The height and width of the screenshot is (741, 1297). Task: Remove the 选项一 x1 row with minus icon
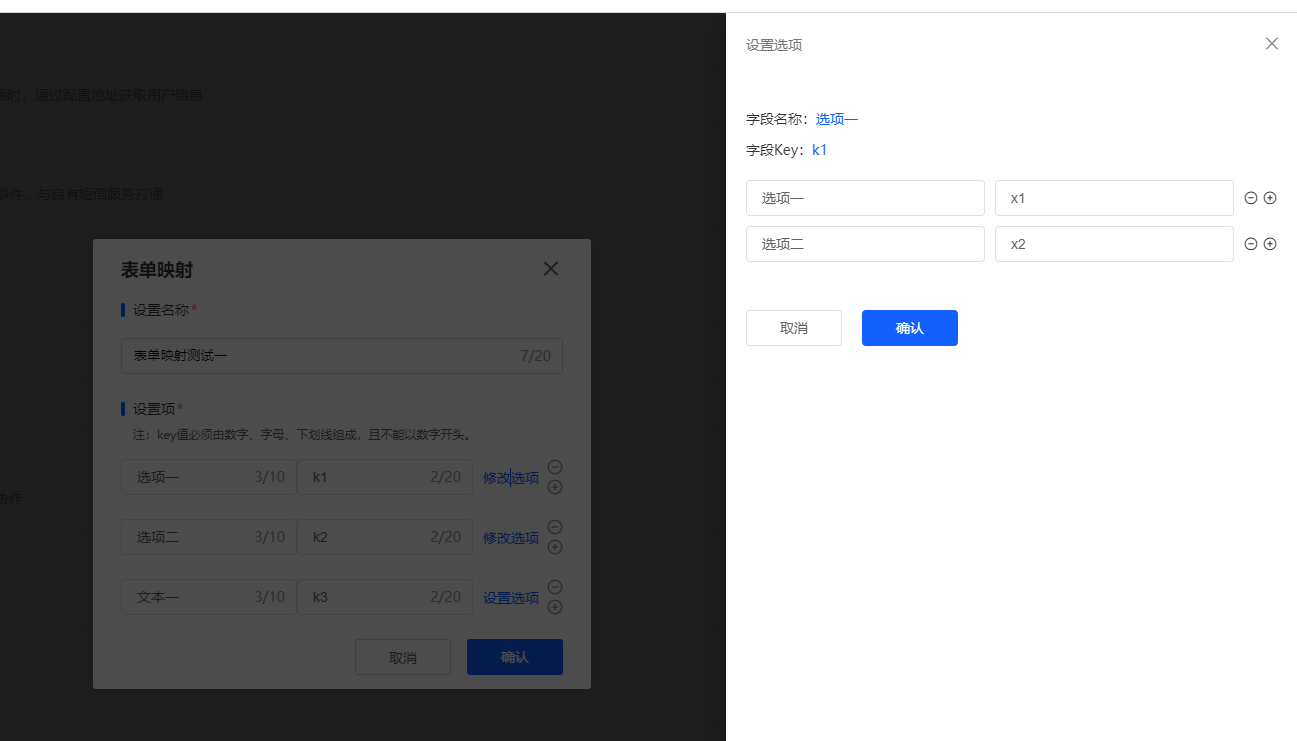coord(1250,198)
